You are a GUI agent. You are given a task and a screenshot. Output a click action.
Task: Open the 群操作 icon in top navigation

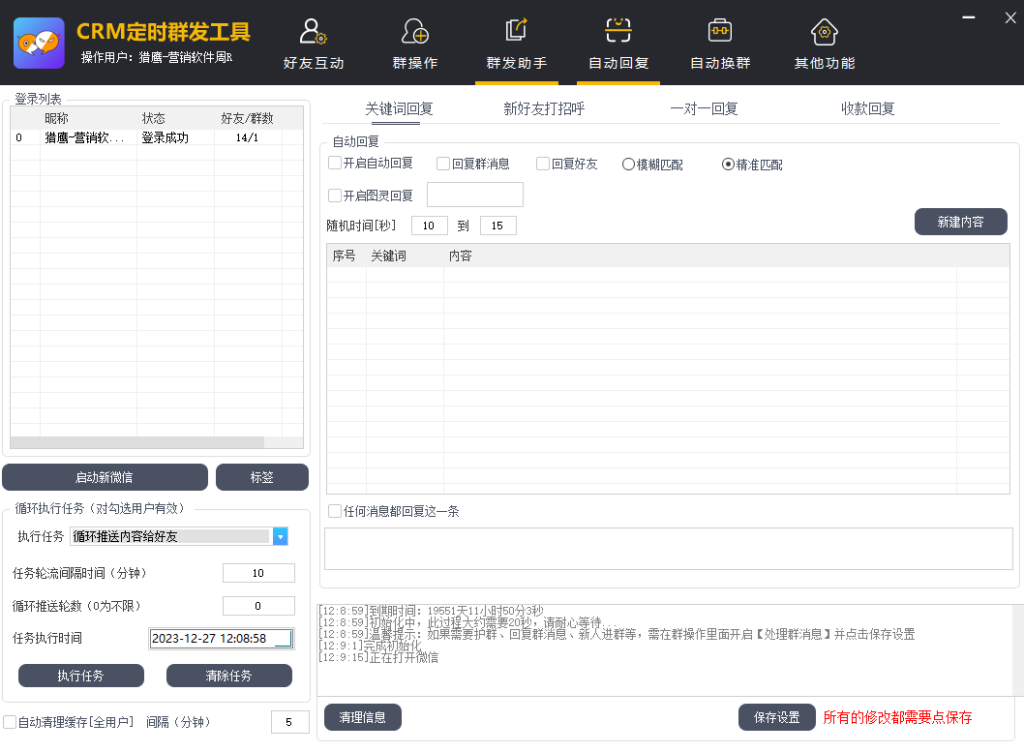click(415, 32)
